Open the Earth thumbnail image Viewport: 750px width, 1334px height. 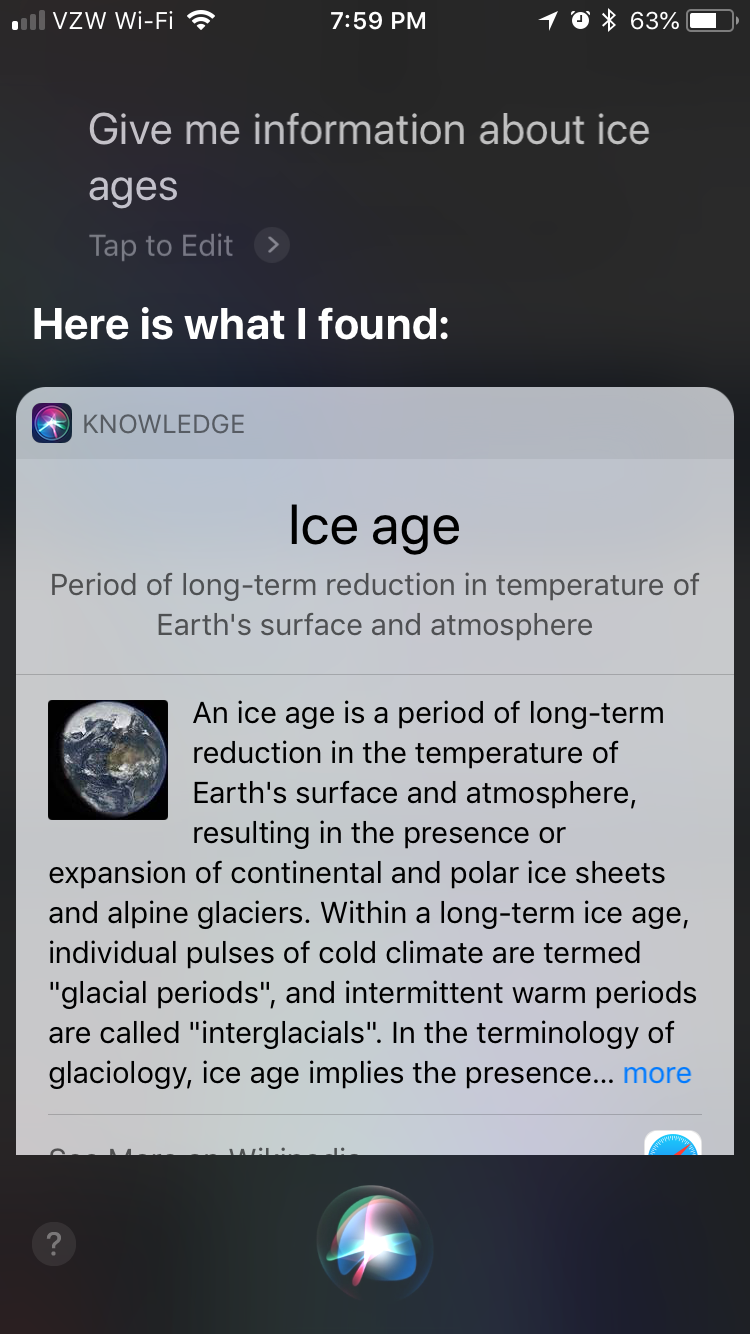click(108, 760)
